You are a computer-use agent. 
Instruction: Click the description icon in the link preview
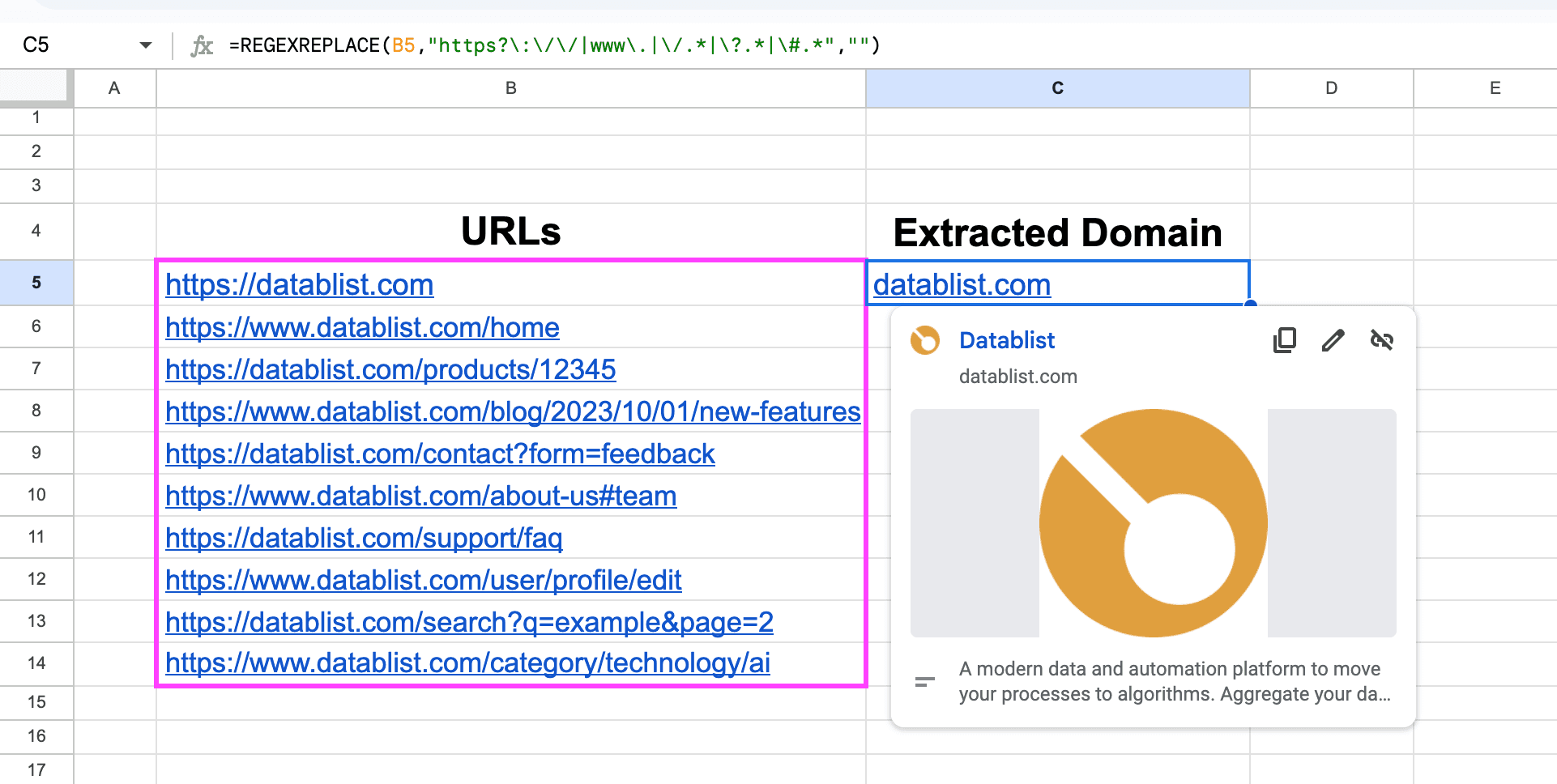923,681
